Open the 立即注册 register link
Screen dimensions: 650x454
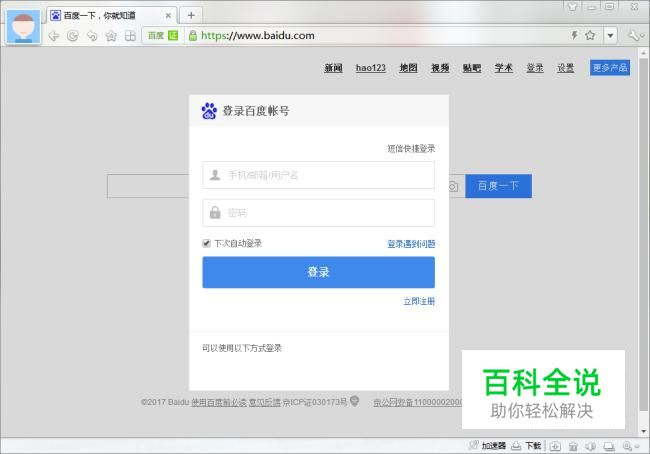(419, 301)
